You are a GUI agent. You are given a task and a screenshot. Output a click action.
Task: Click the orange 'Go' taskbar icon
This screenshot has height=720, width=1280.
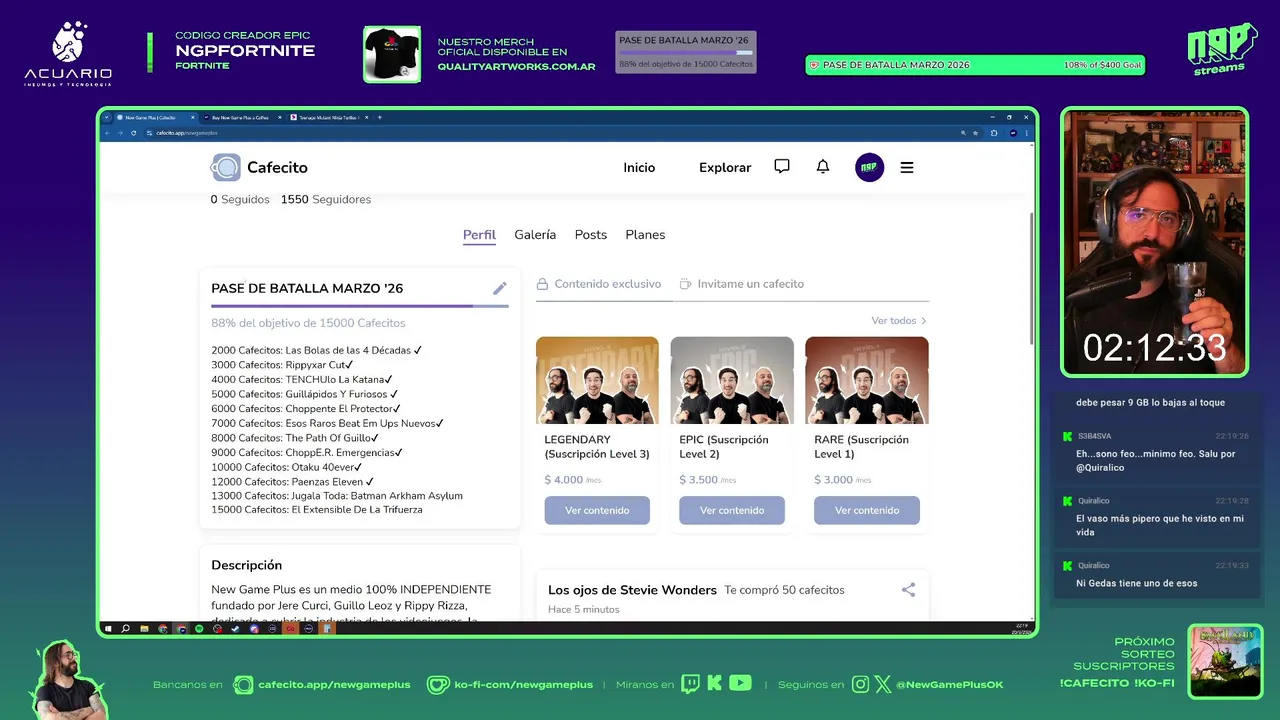coord(290,628)
